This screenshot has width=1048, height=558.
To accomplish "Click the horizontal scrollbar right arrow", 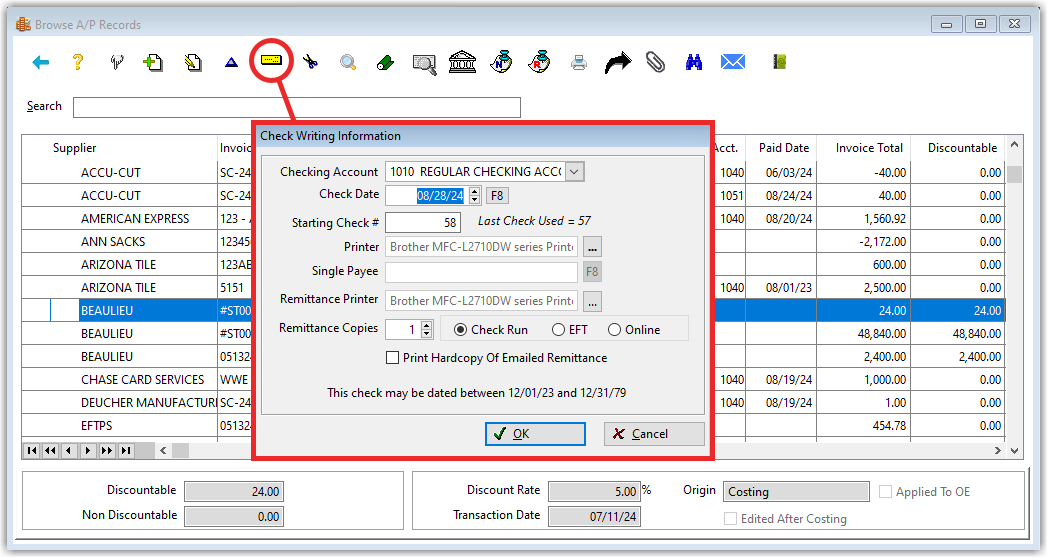I will pyautogui.click(x=997, y=450).
